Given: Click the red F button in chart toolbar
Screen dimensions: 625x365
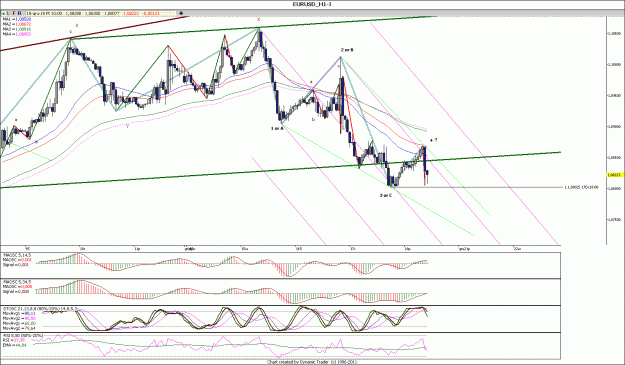Looking at the screenshot, I should pyautogui.click(x=14, y=13).
